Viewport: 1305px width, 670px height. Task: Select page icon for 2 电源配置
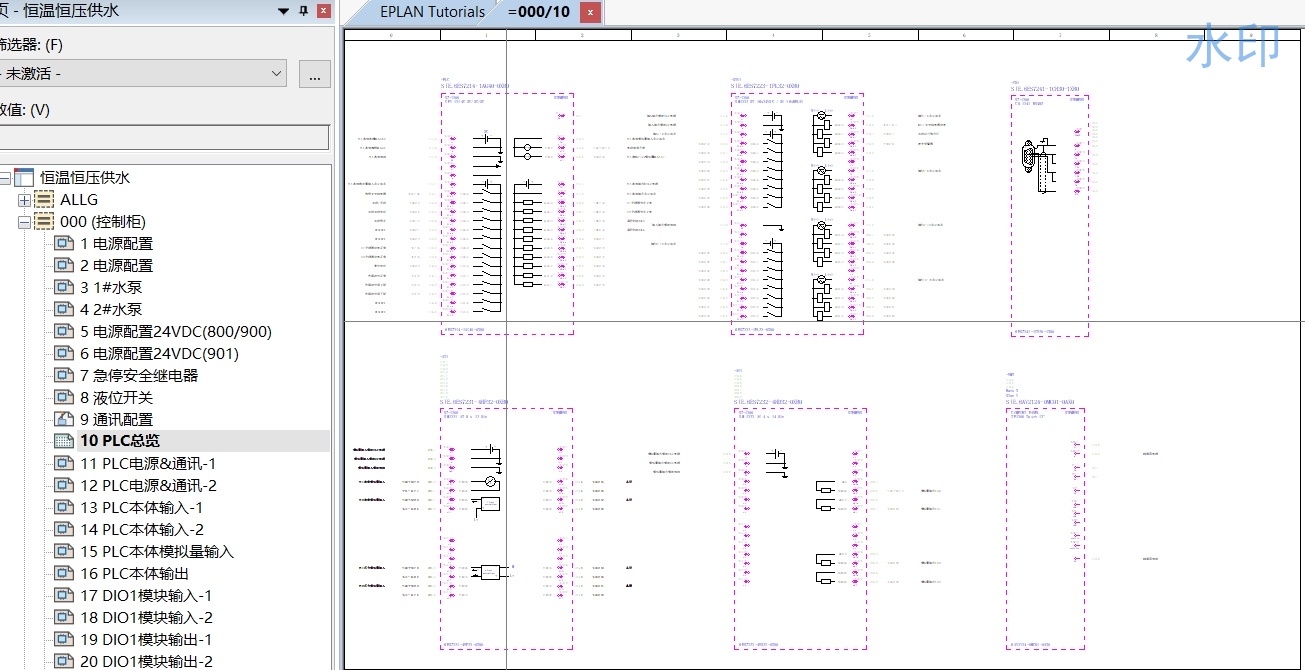click(x=65, y=265)
